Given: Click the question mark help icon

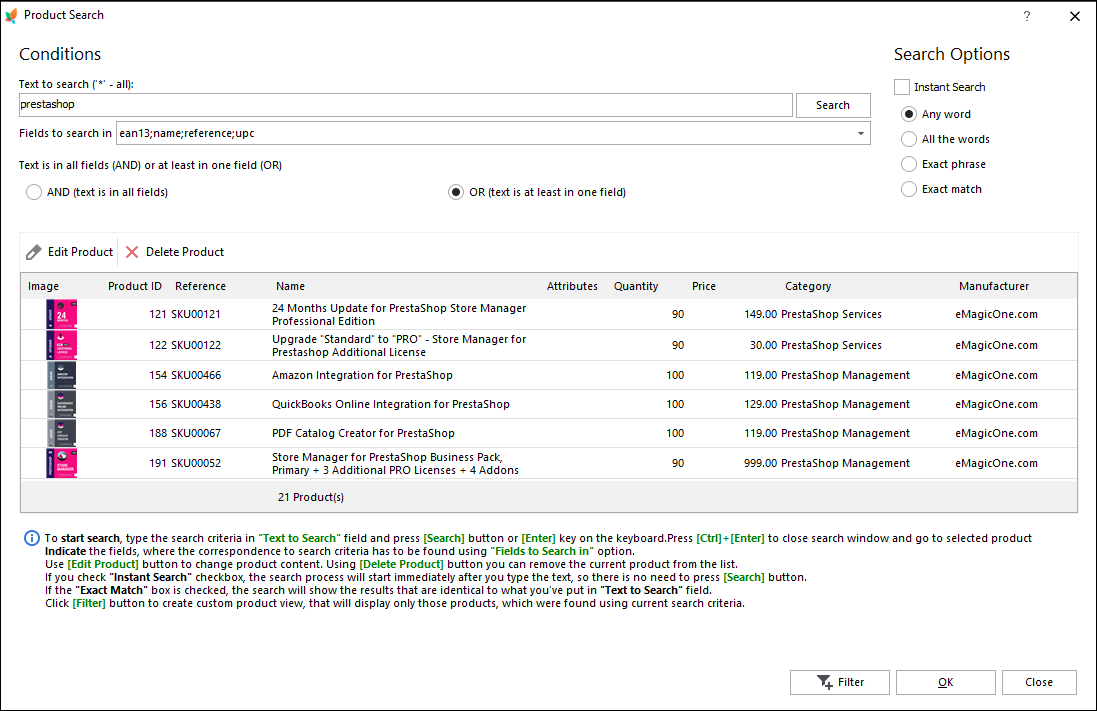Looking at the screenshot, I should coord(1026,16).
